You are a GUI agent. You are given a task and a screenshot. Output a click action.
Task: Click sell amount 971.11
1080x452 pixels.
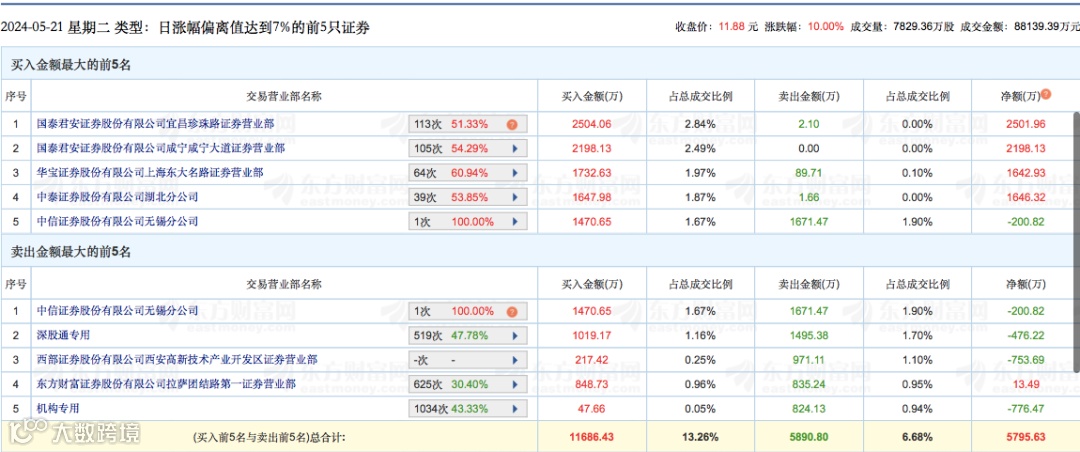(x=810, y=360)
